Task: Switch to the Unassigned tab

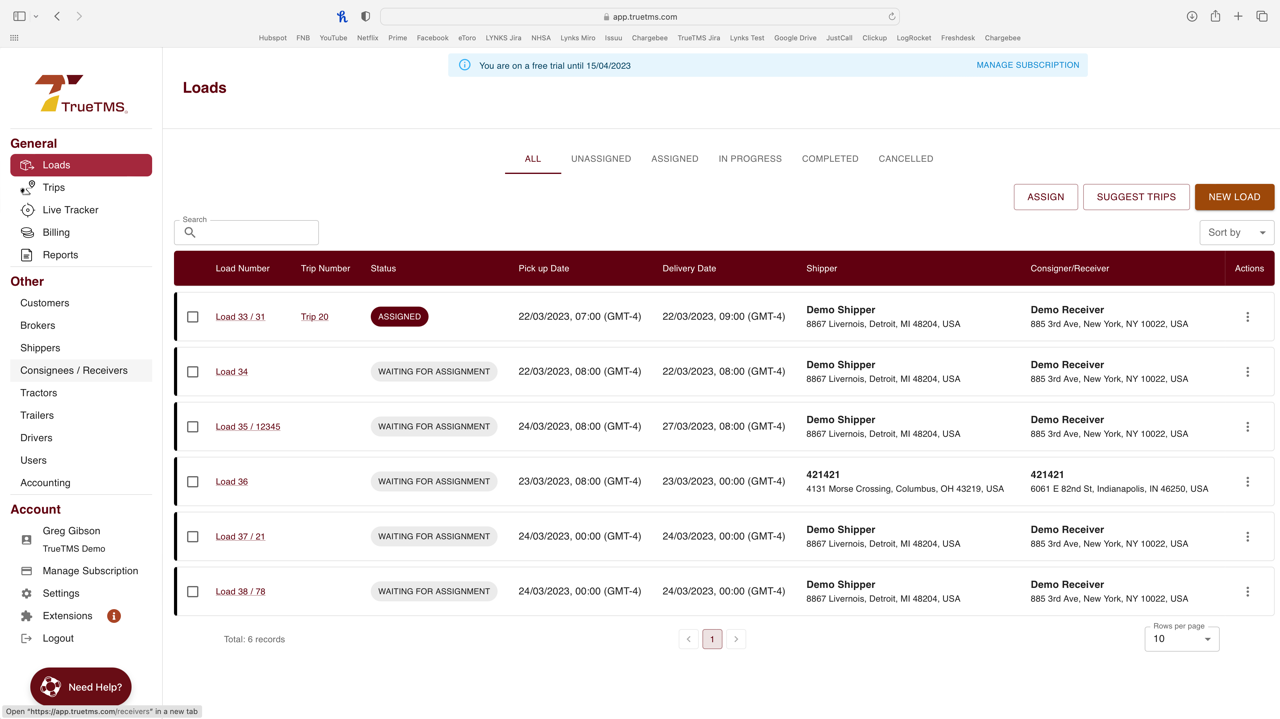Action: [600, 159]
